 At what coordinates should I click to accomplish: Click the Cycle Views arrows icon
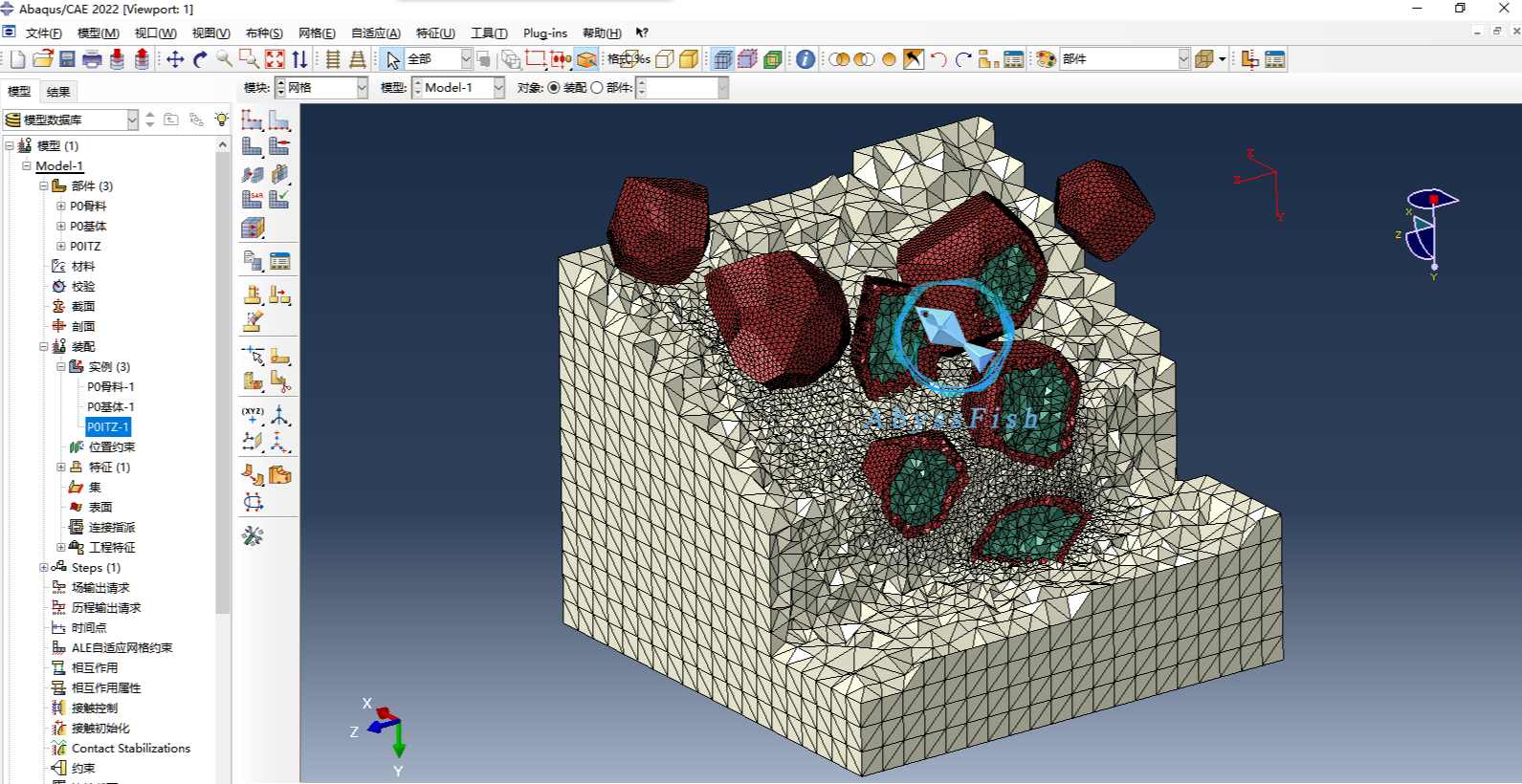pyautogui.click(x=299, y=59)
